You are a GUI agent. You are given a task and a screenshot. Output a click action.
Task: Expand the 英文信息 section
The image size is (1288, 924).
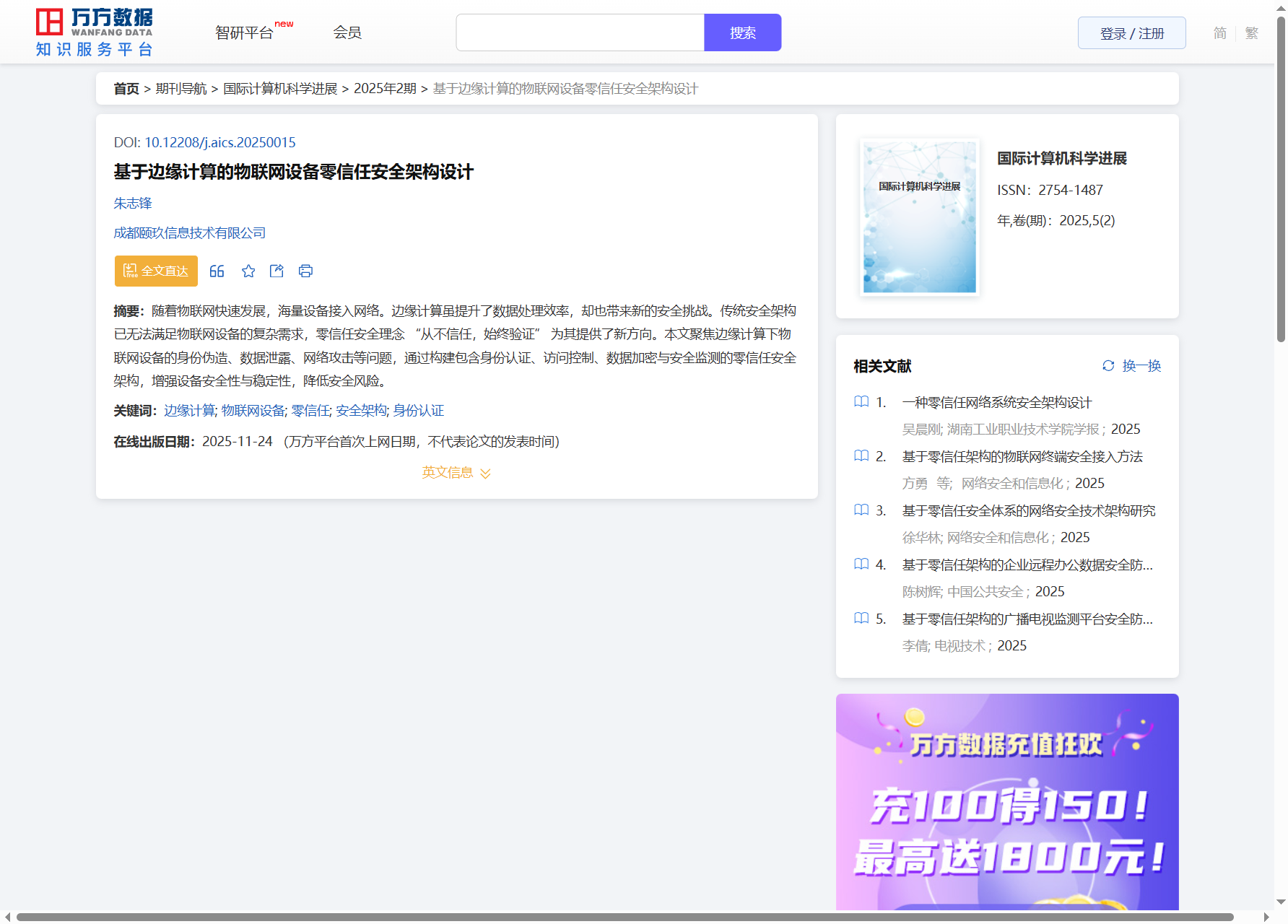pos(456,473)
